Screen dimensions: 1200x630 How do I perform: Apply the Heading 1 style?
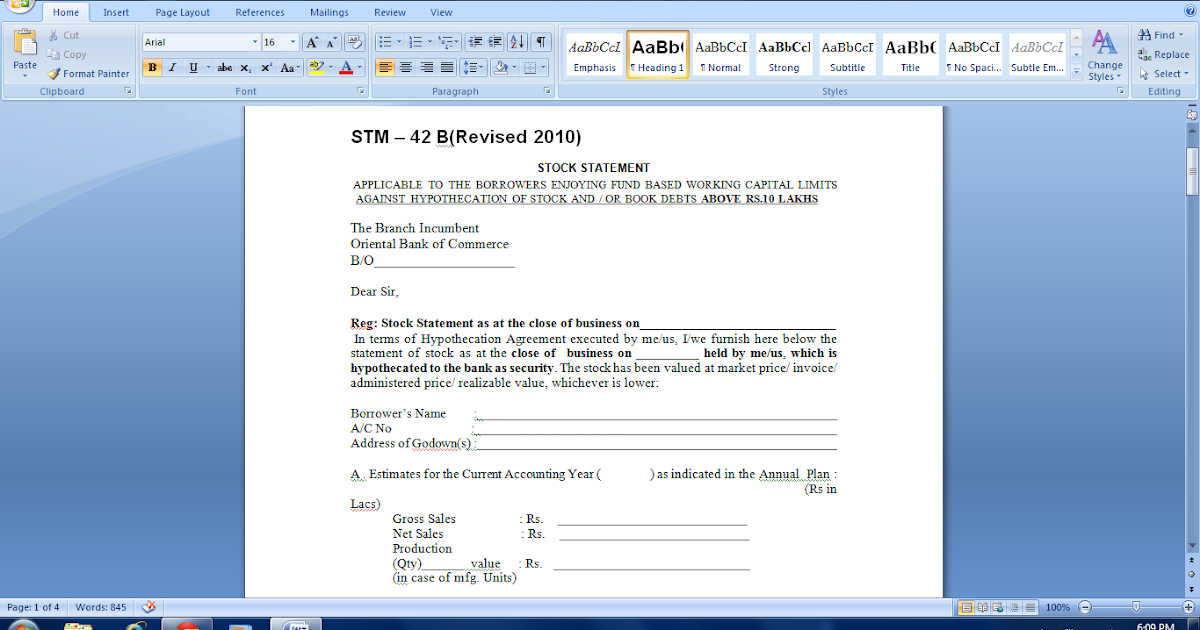[x=657, y=50]
